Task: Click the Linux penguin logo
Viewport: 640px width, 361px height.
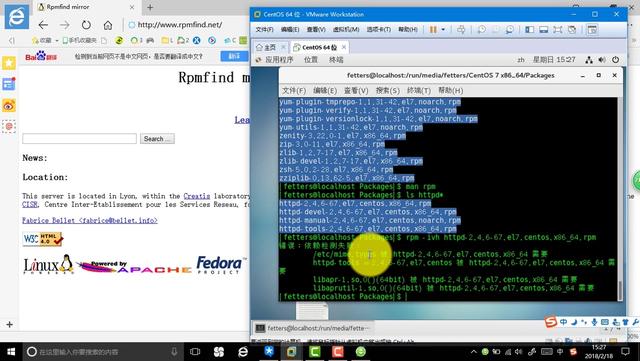Action: [48, 265]
